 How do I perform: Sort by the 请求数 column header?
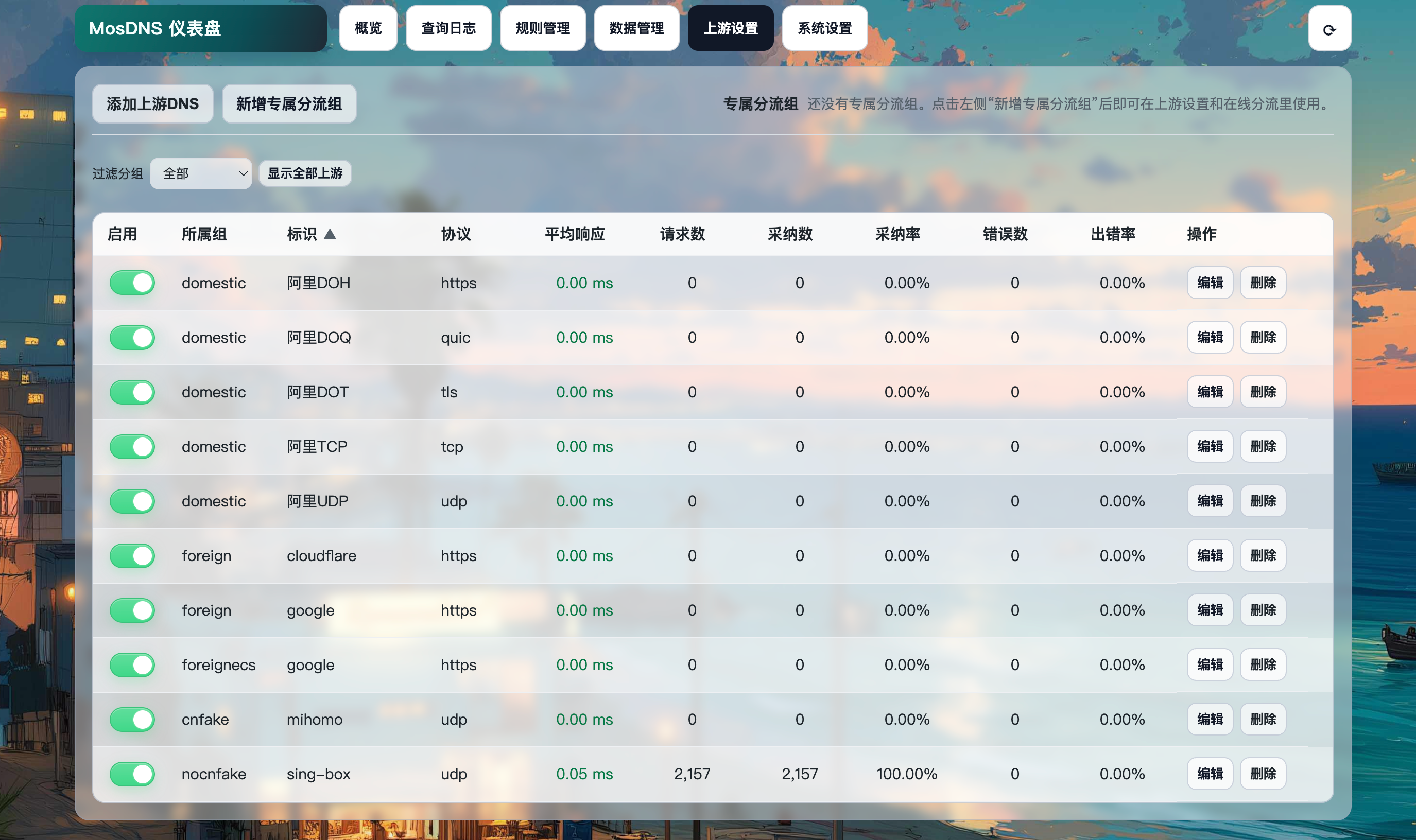(682, 234)
